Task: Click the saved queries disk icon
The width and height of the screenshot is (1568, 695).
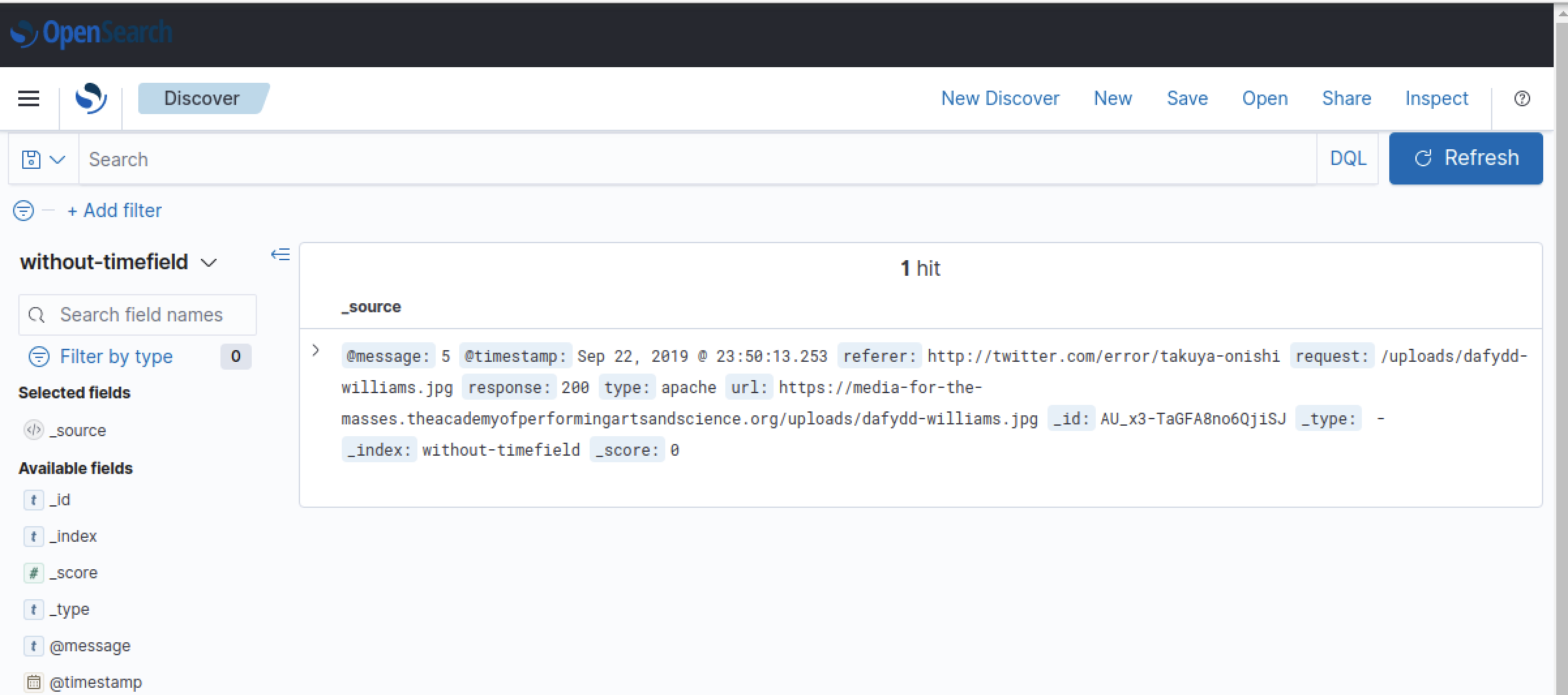Action: [x=31, y=158]
